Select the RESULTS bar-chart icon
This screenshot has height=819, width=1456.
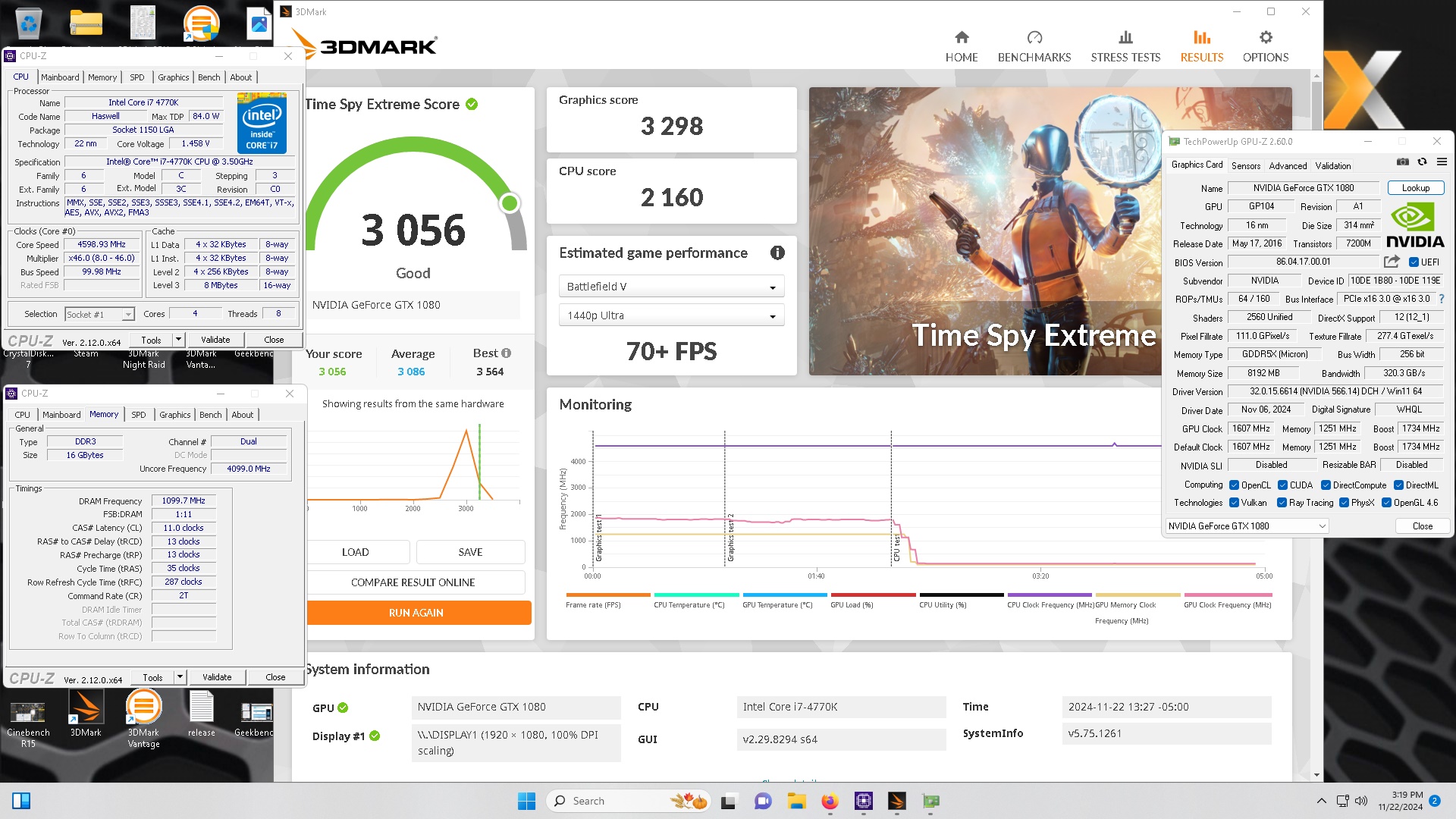pos(1202,37)
